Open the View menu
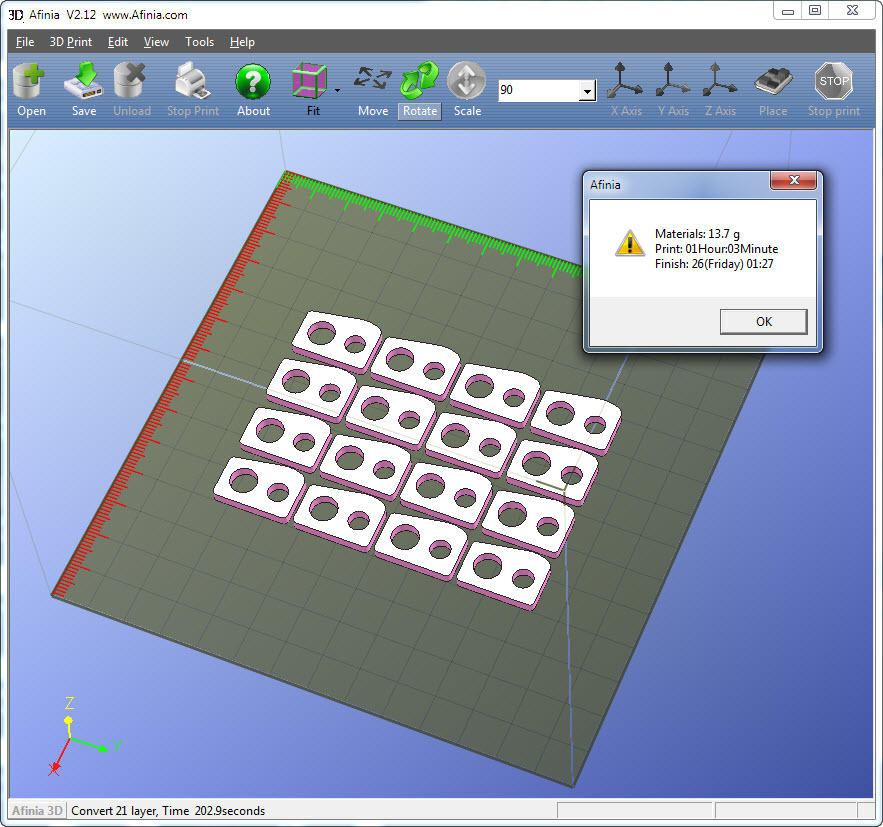The width and height of the screenshot is (883, 827). coord(156,42)
